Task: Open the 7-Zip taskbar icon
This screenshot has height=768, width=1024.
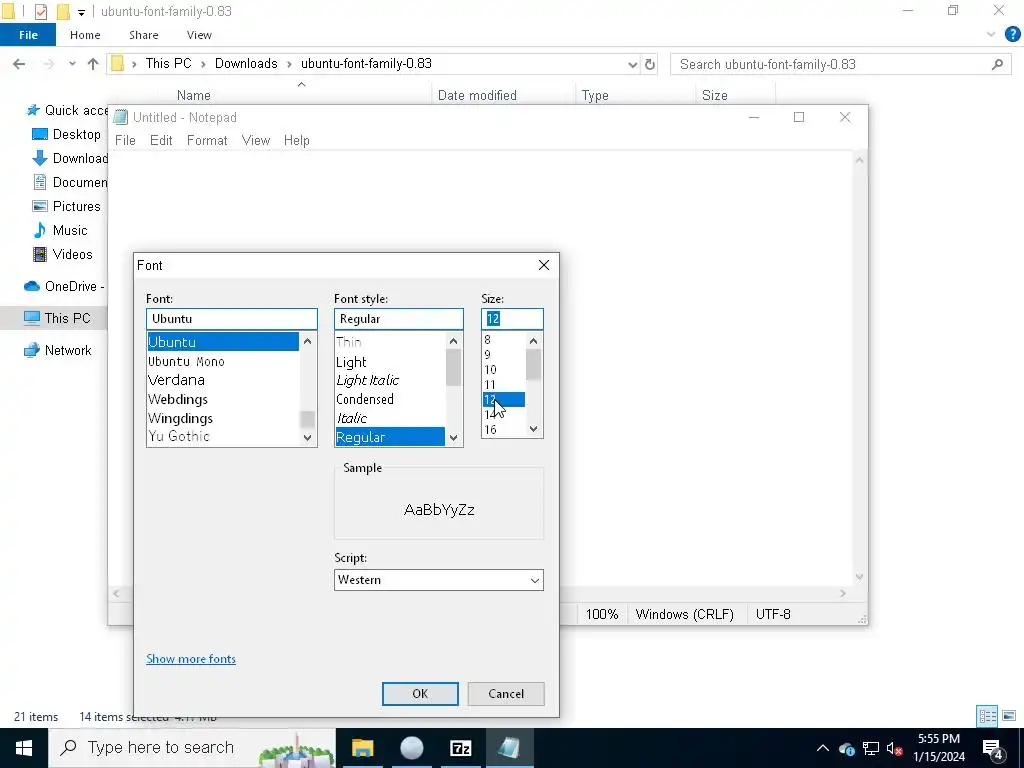Action: pos(460,748)
